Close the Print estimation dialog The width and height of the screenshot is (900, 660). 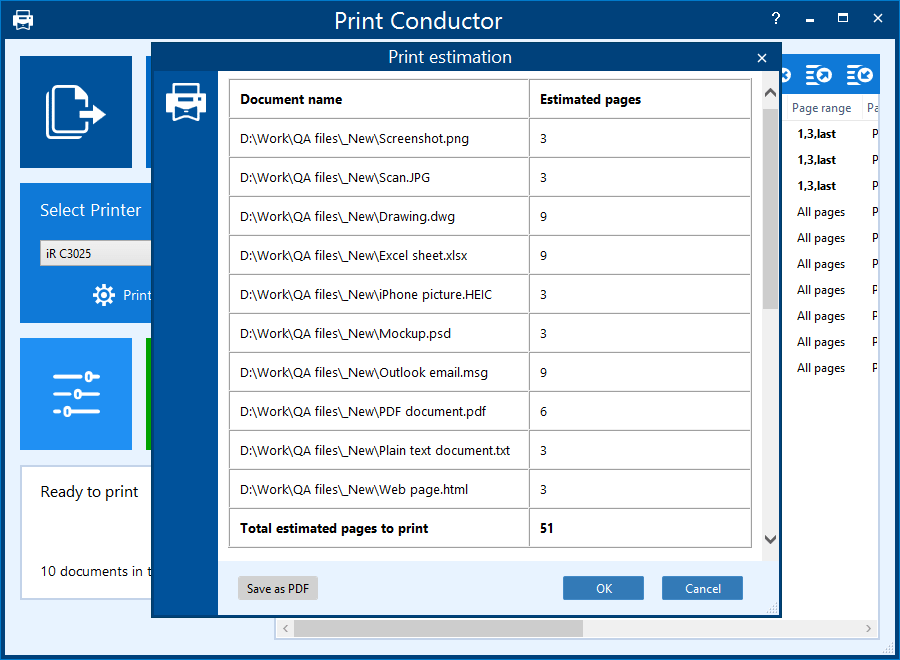pyautogui.click(x=762, y=58)
